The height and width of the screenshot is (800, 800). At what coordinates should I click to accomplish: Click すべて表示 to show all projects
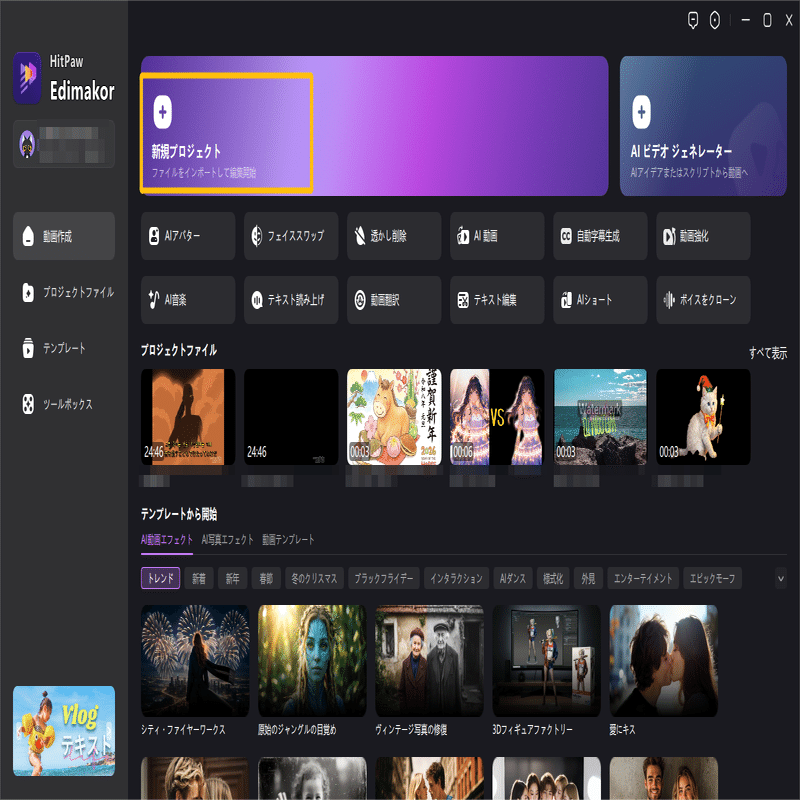[768, 353]
